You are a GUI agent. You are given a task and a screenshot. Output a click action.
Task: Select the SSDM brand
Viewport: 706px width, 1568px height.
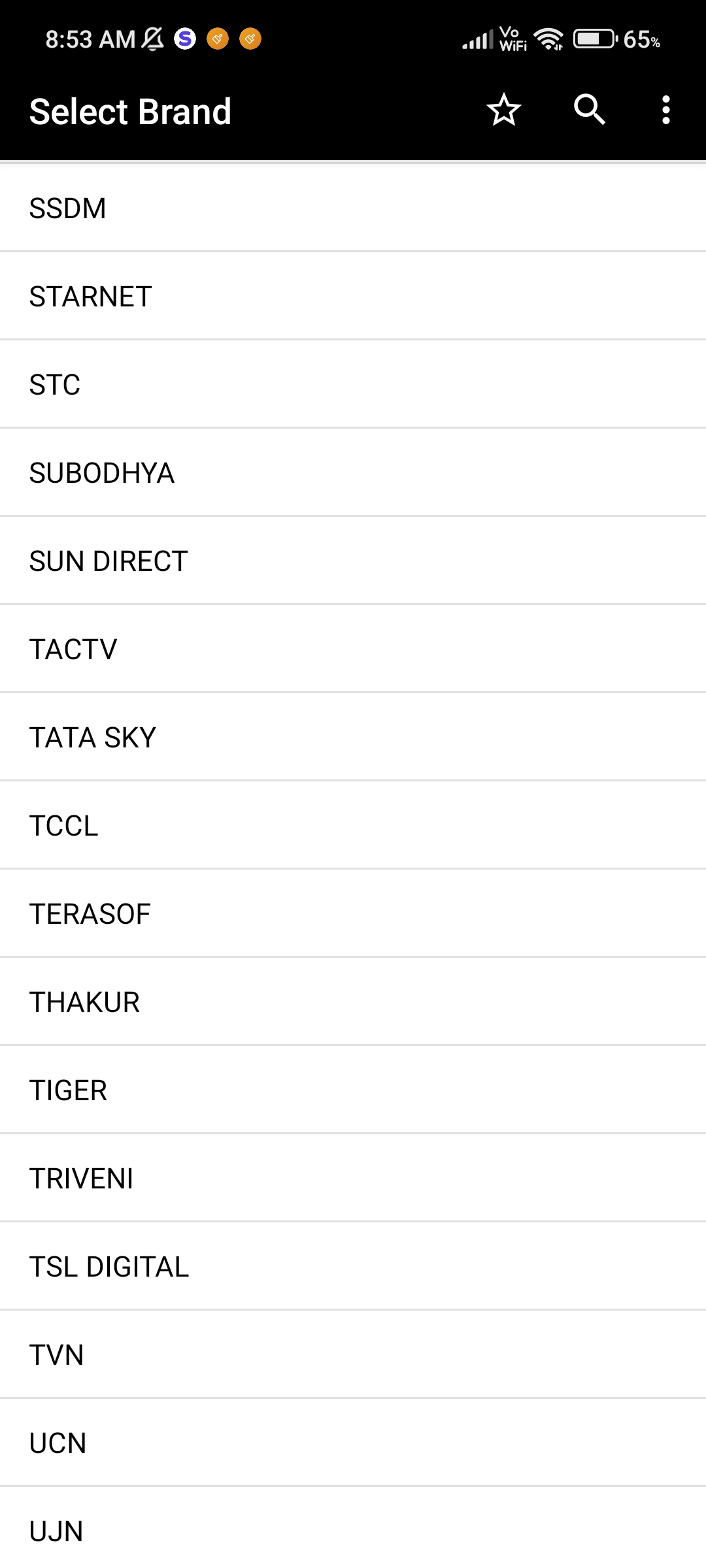pyautogui.click(x=353, y=208)
